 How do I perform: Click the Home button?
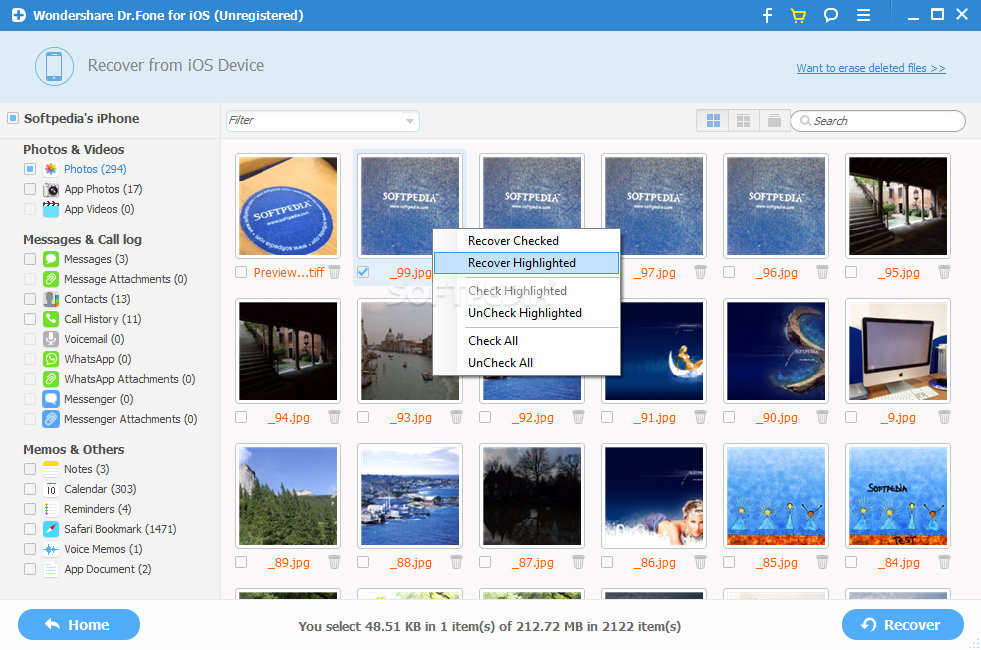pos(79,624)
